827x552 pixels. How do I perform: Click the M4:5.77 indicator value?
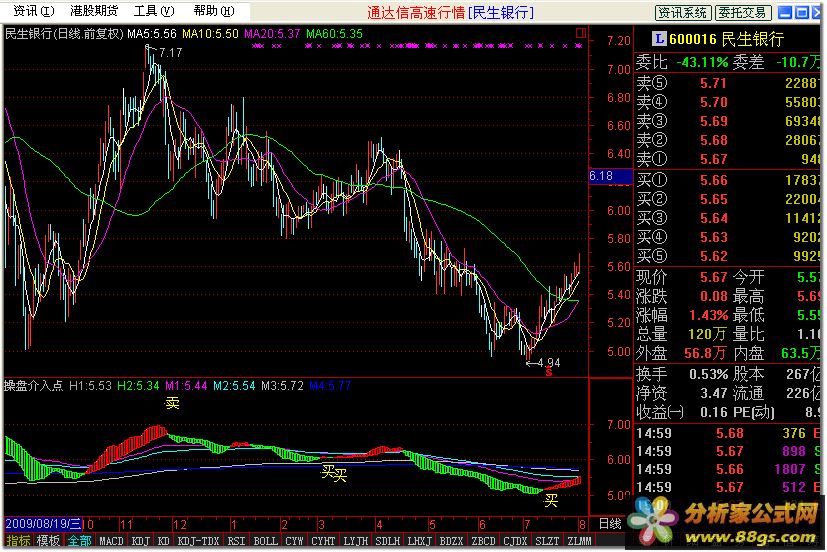pyautogui.click(x=330, y=385)
